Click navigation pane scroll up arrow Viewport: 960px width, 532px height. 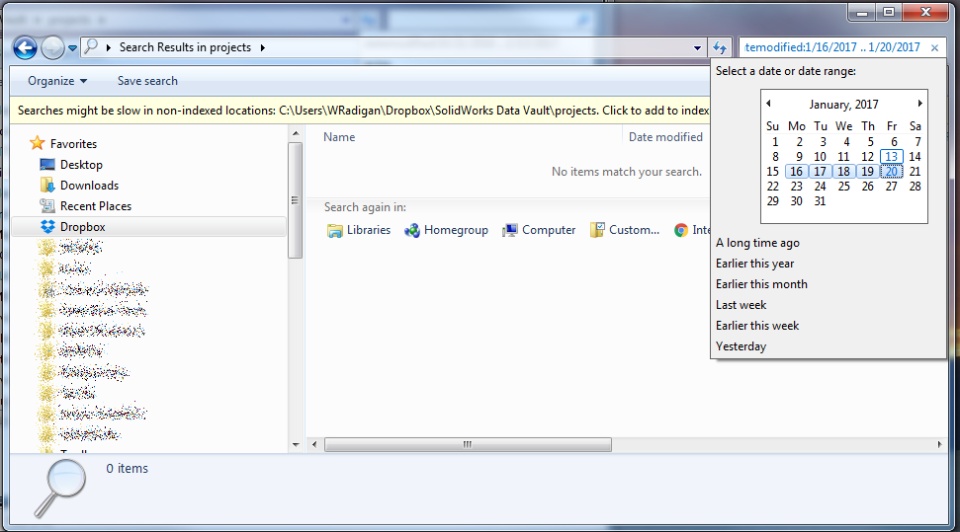pyautogui.click(x=296, y=133)
